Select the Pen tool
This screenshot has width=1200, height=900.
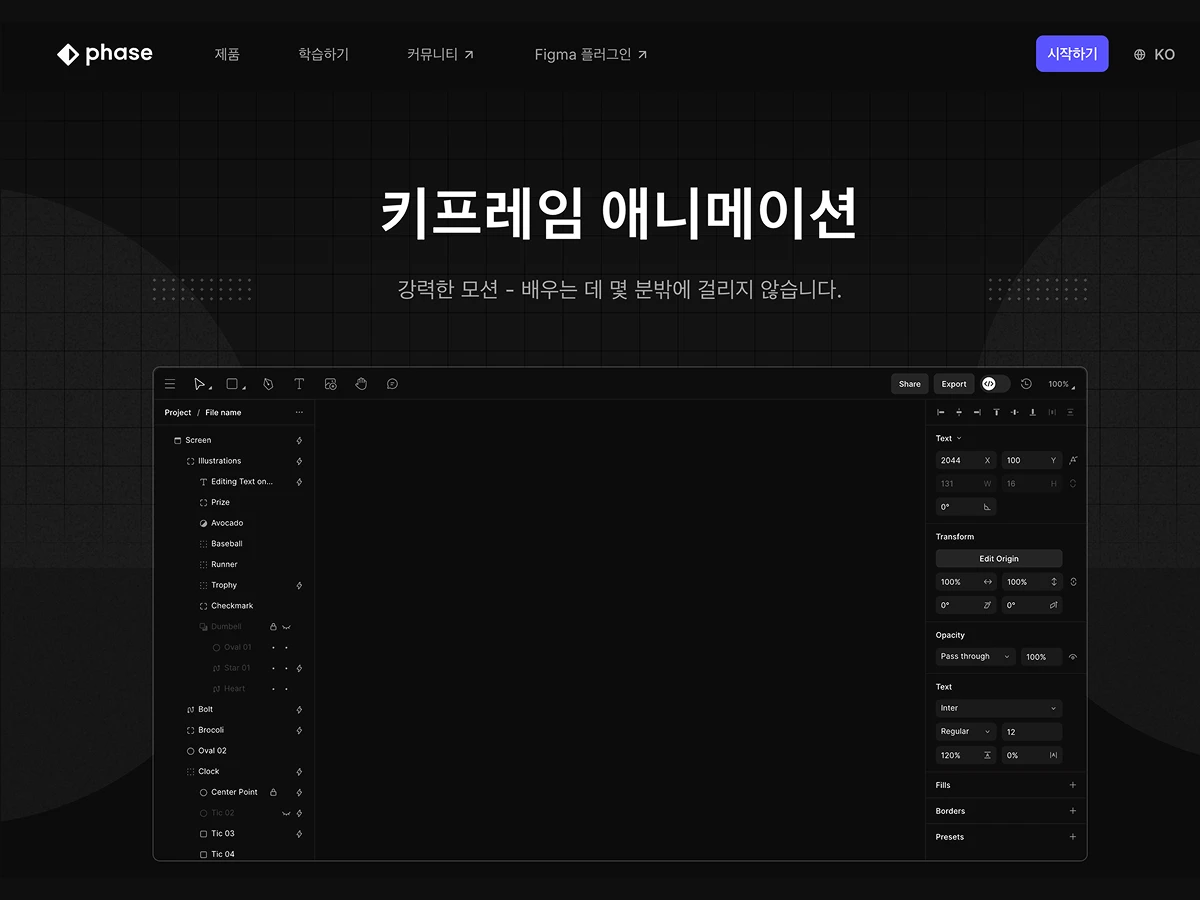268,384
